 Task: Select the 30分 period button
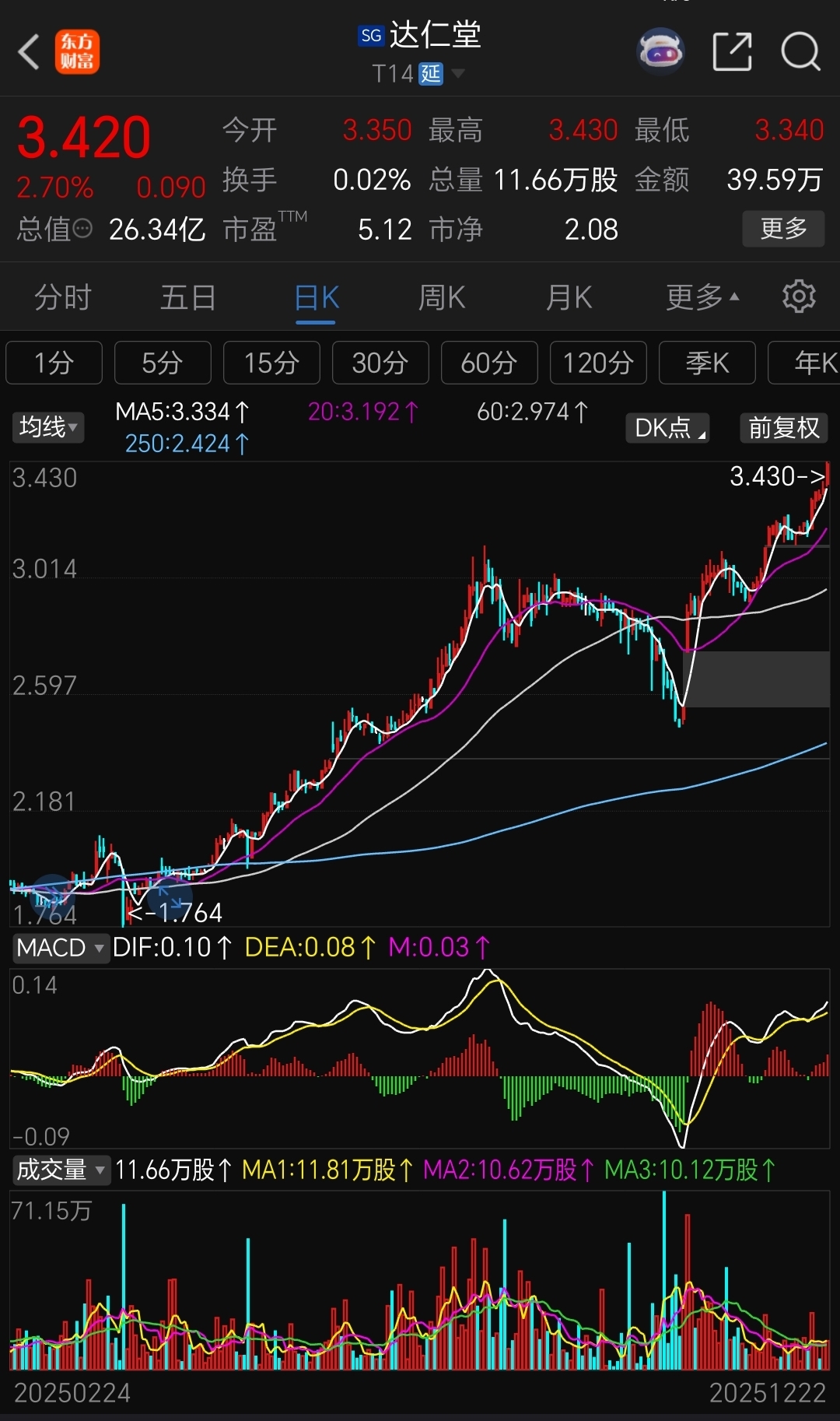(380, 363)
